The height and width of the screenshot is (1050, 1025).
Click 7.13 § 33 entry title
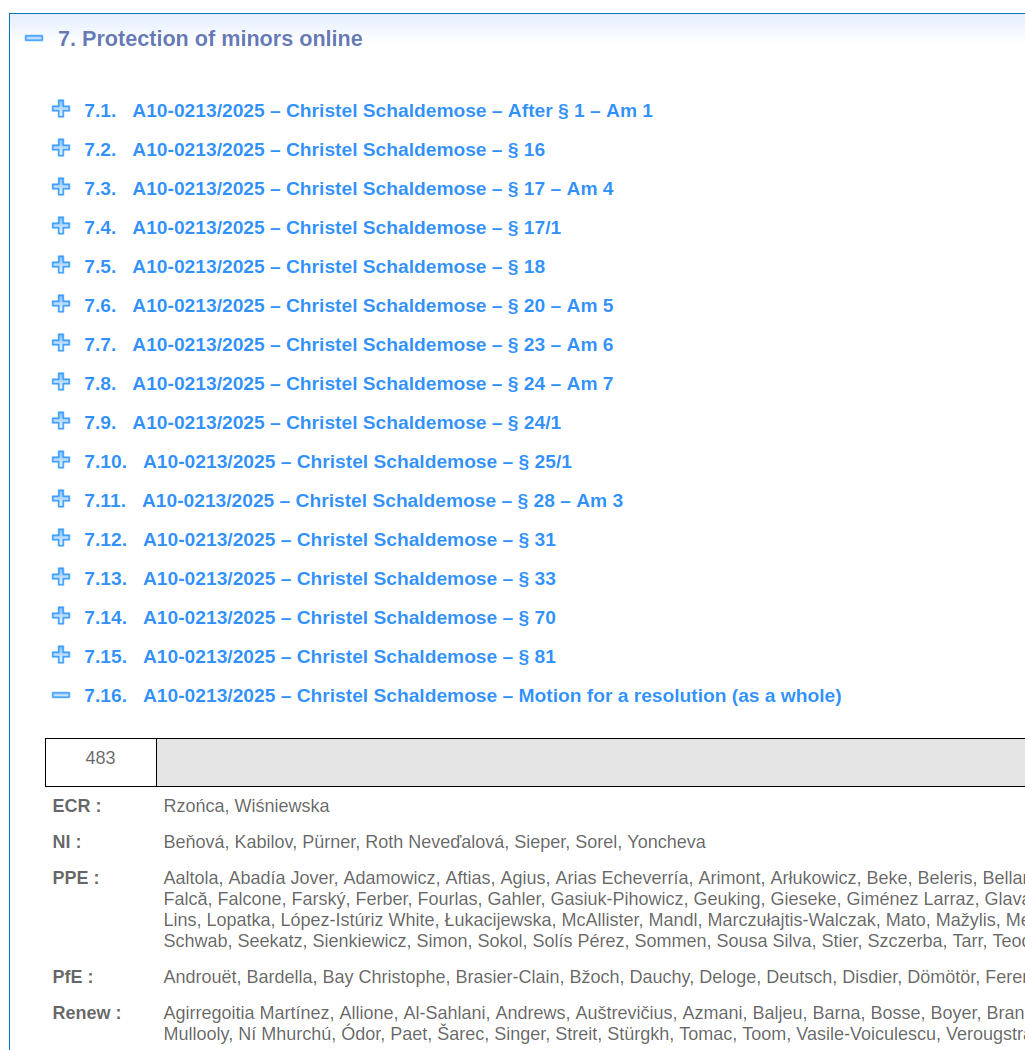[349, 579]
